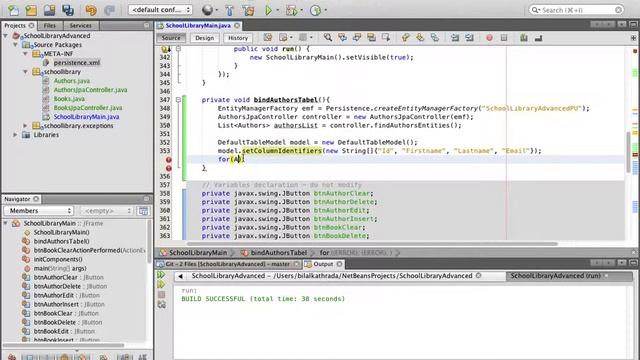The image size is (640, 360).
Task: Close the Navigator panel tab
Action: tap(36, 199)
